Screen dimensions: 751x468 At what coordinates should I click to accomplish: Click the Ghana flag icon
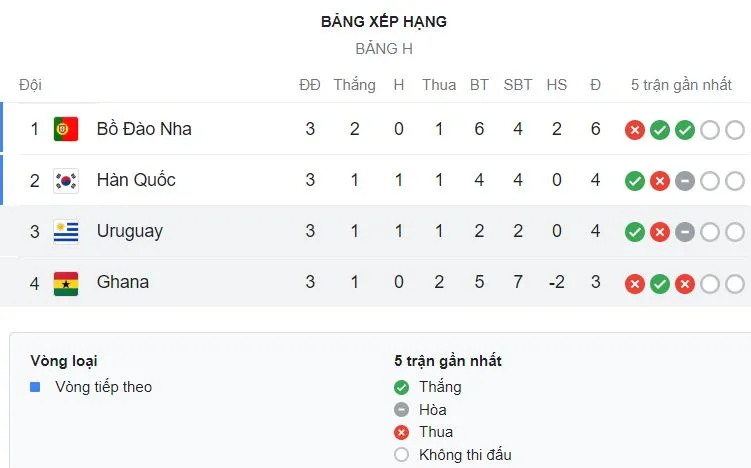coord(66,283)
